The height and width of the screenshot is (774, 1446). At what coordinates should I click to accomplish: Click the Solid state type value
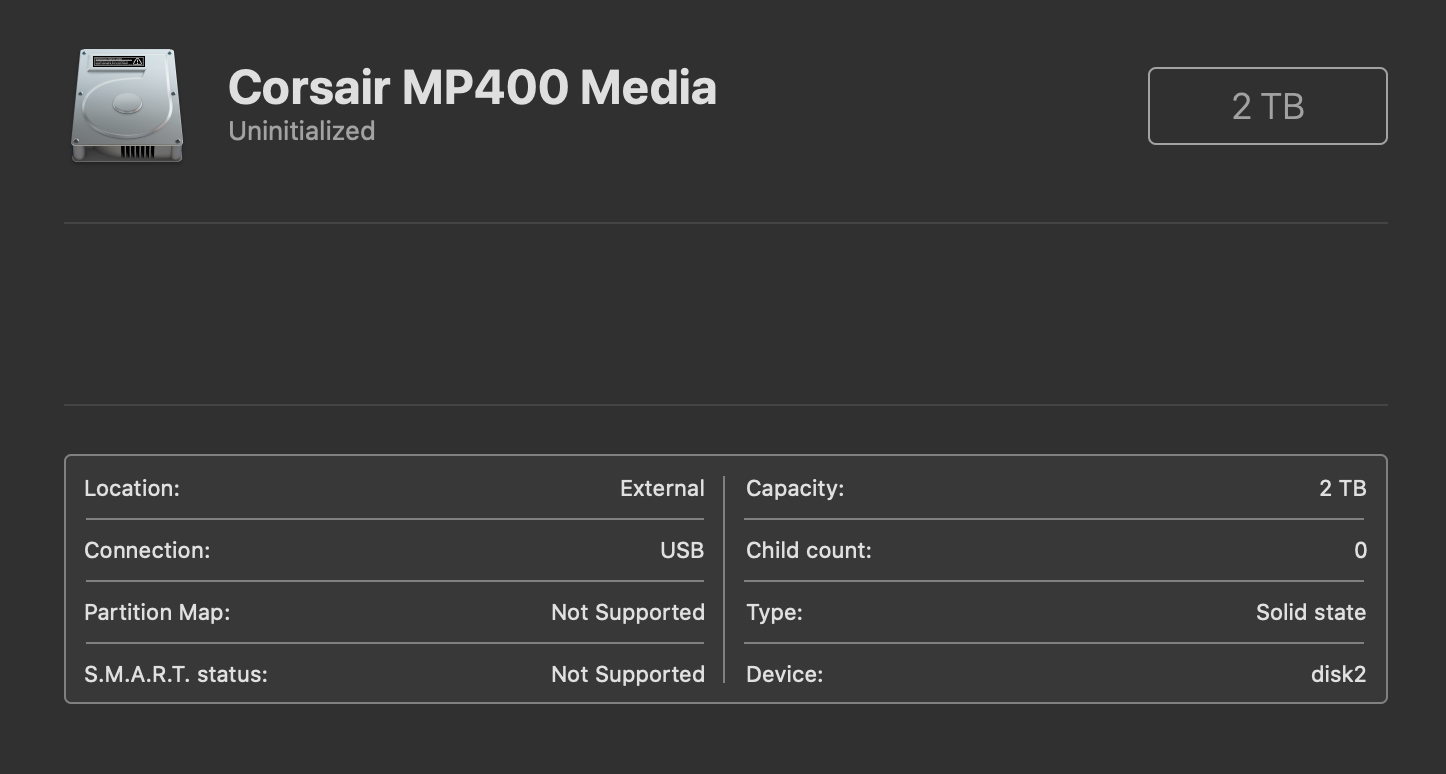(1311, 612)
